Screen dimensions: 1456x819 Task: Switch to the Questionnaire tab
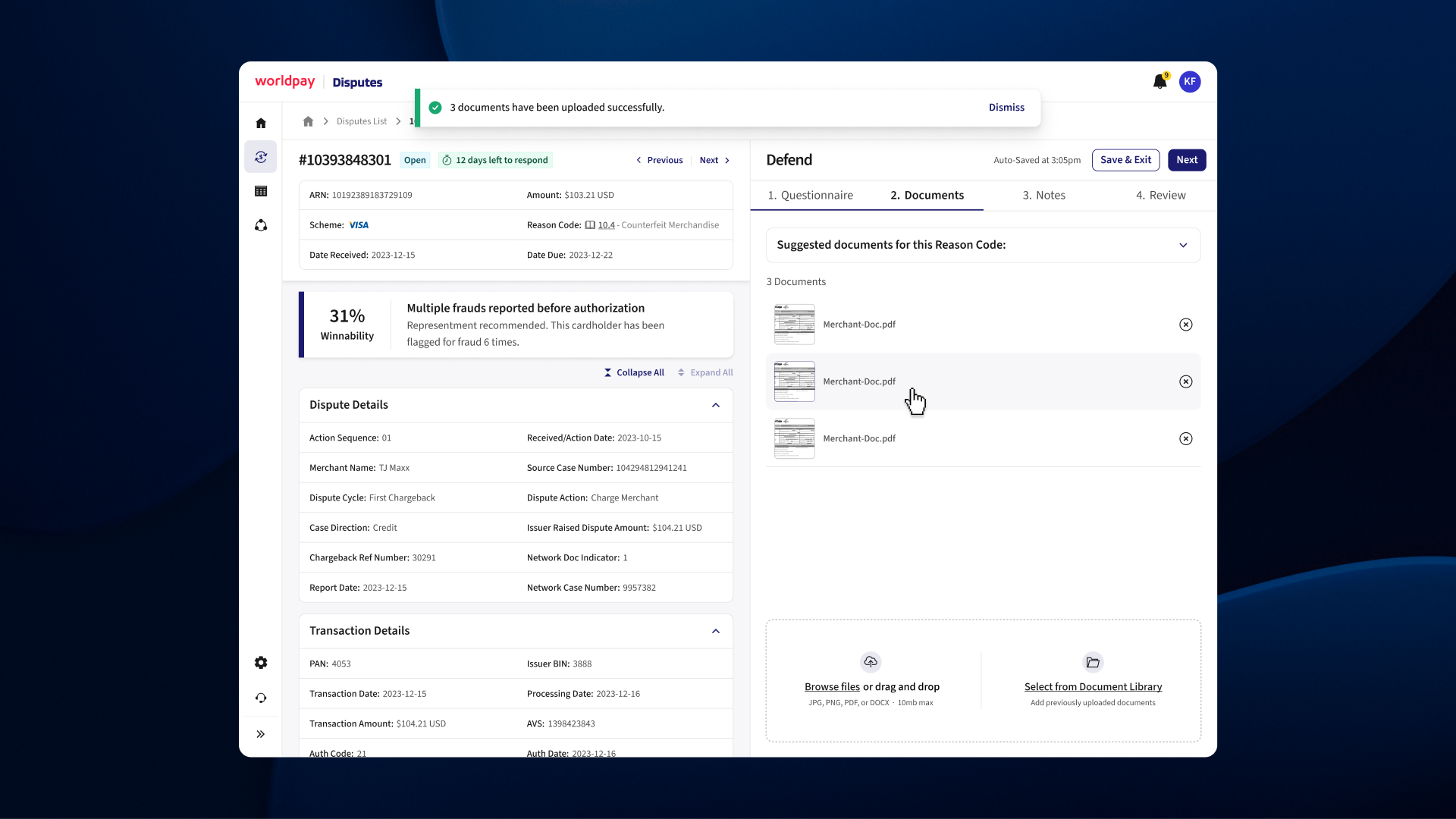pyautogui.click(x=810, y=195)
